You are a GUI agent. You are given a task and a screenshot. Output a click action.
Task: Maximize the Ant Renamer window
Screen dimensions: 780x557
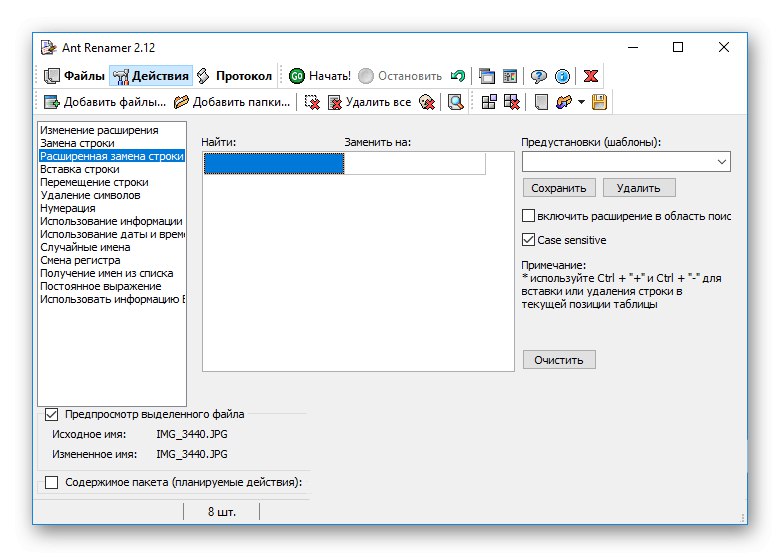[678, 47]
